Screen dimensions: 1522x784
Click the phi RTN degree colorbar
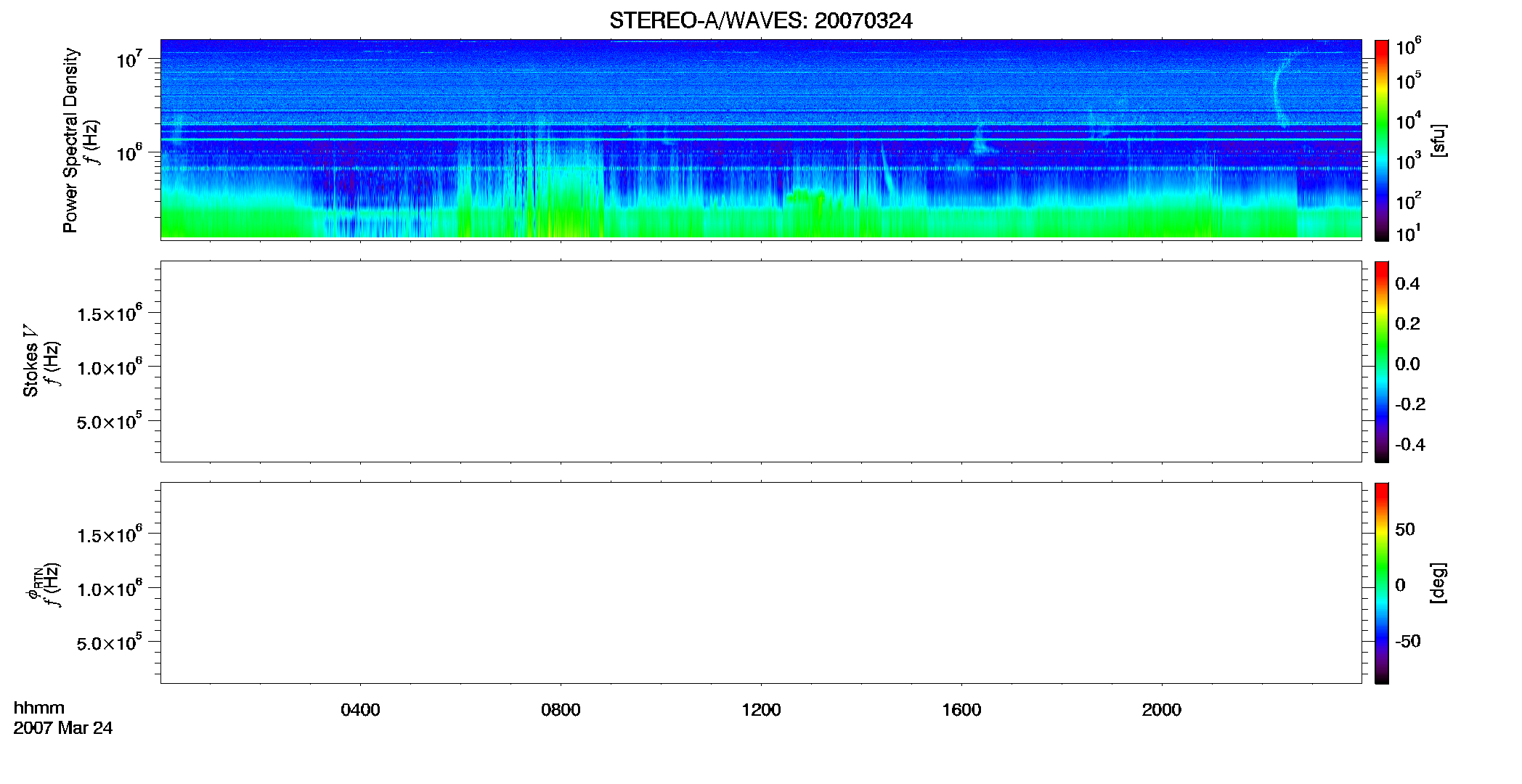[x=1381, y=583]
